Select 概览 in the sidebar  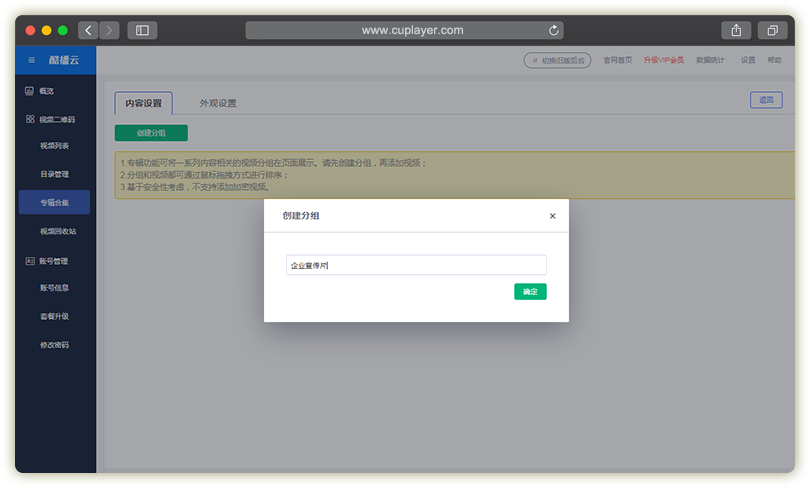pyautogui.click(x=46, y=91)
